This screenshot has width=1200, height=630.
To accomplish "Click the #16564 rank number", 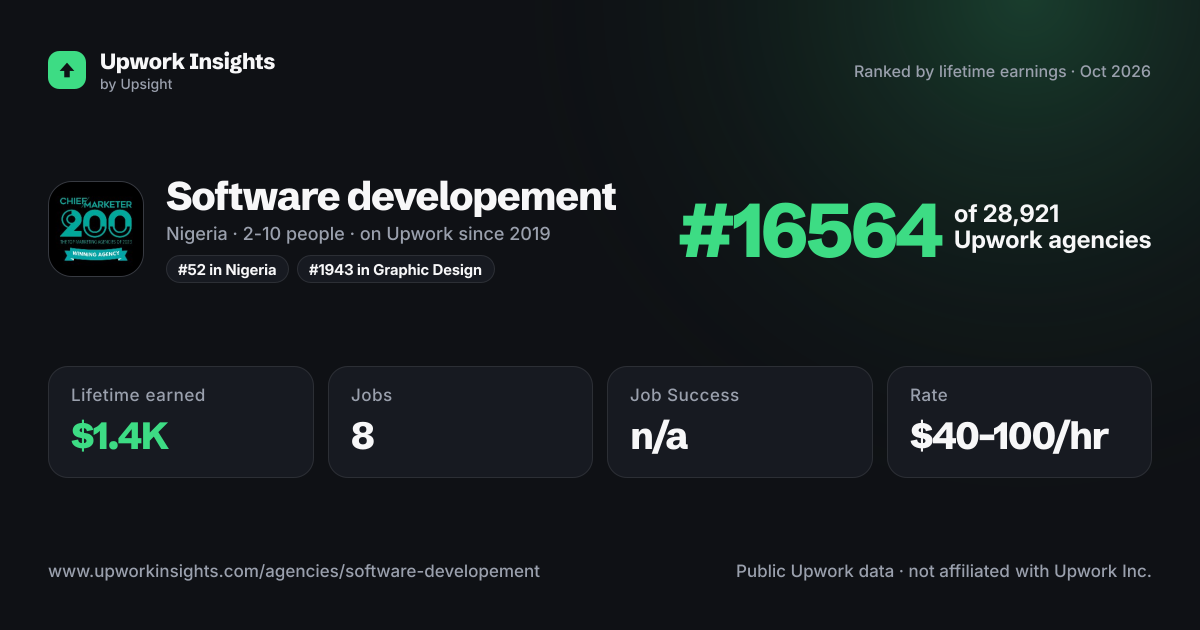I will [810, 231].
